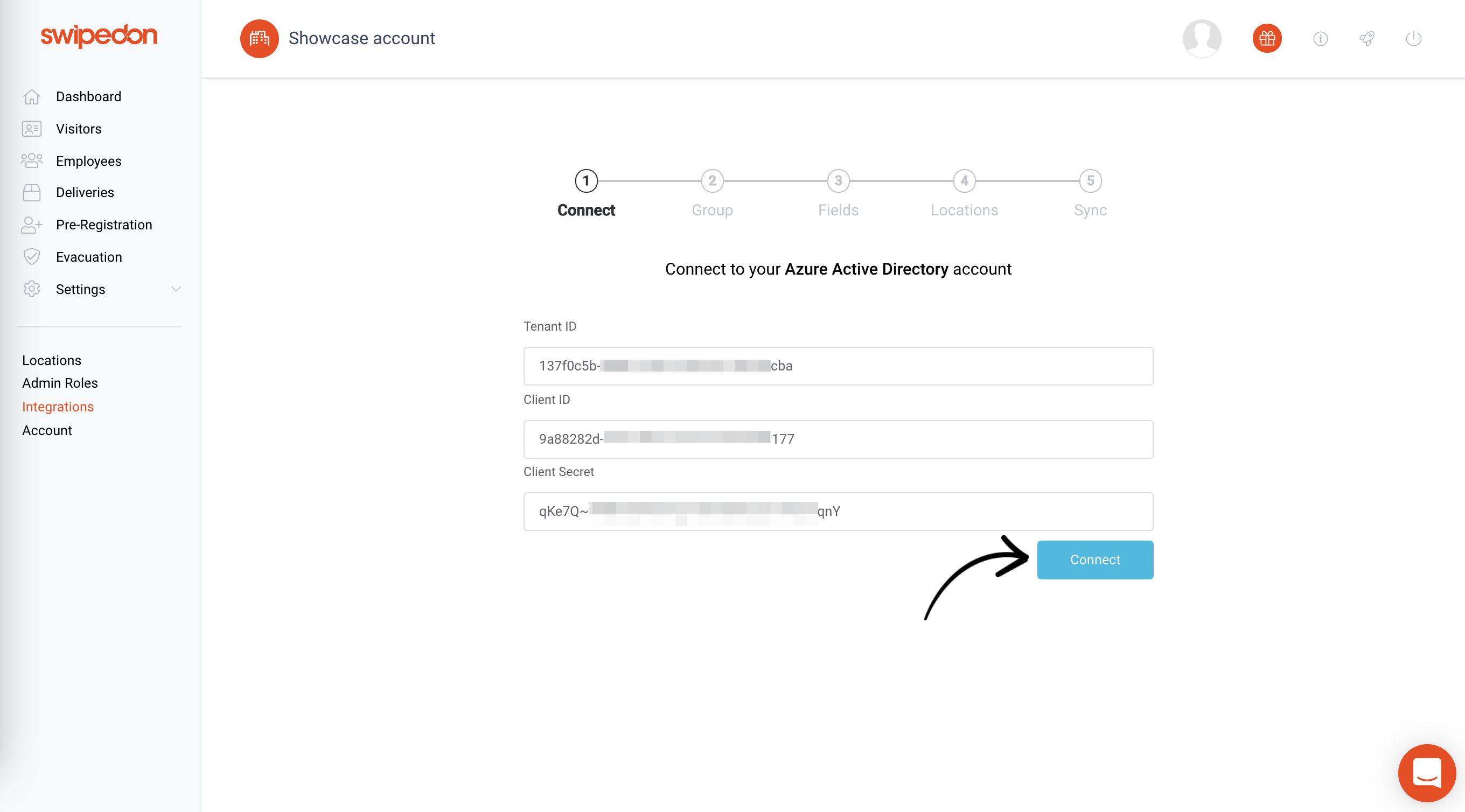The height and width of the screenshot is (812, 1465).
Task: Select step 1 Connect circle
Action: (x=587, y=181)
